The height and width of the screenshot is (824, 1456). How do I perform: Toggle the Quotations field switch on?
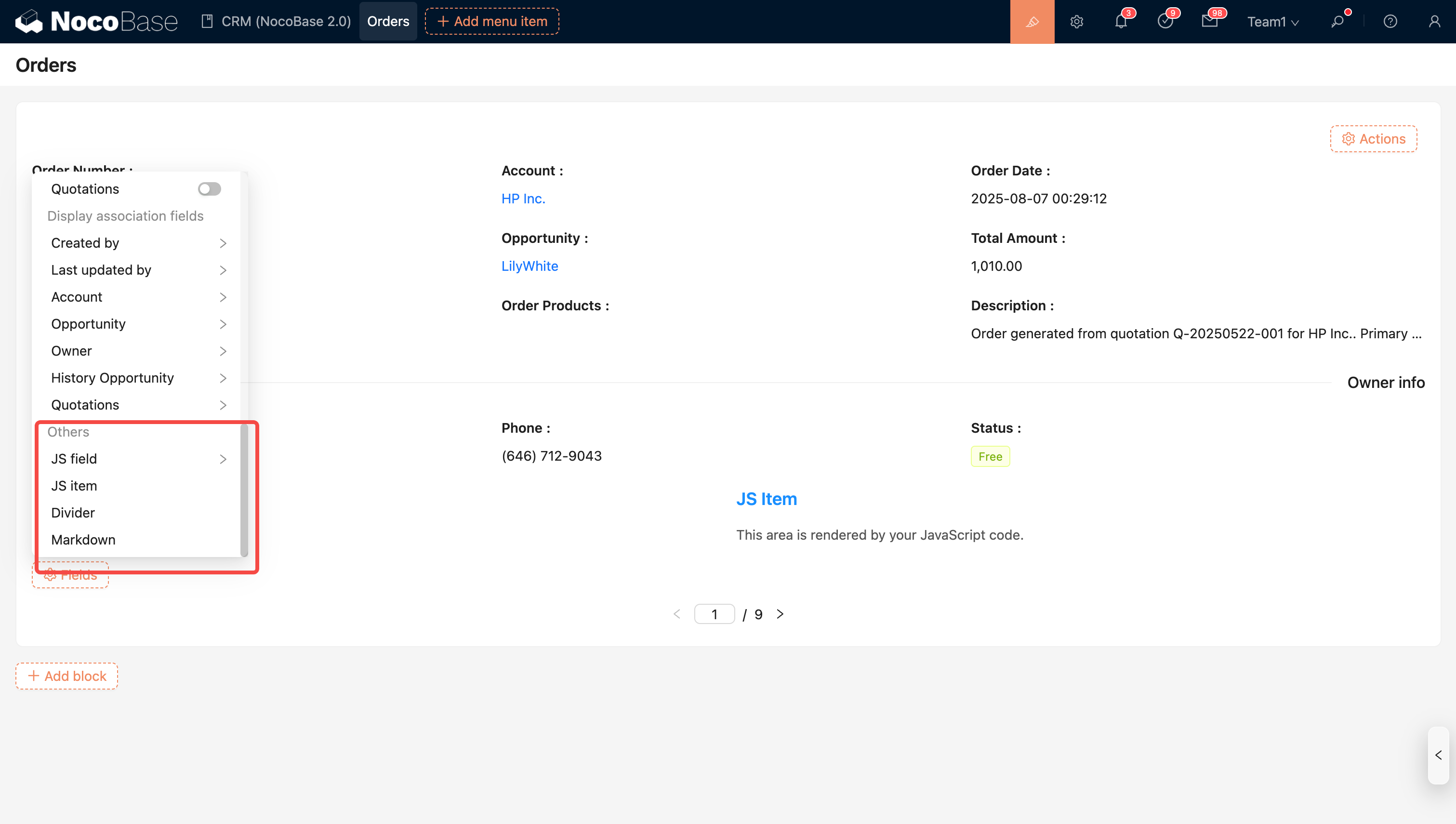point(209,189)
